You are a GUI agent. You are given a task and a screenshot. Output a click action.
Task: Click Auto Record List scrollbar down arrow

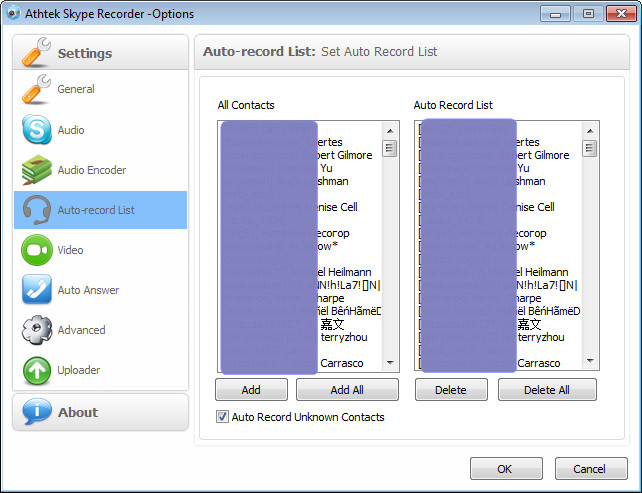pos(590,361)
